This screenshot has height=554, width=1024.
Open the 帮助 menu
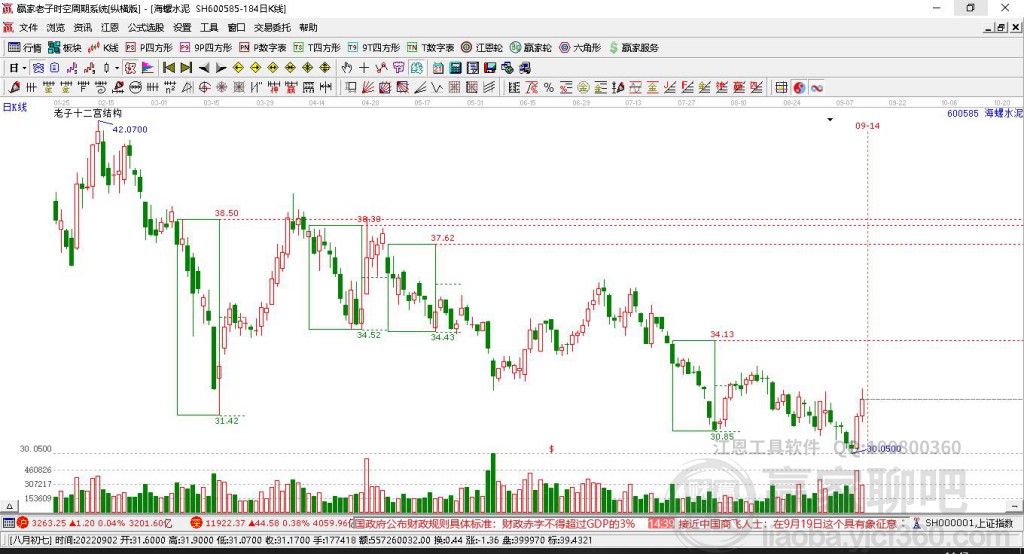[308, 27]
